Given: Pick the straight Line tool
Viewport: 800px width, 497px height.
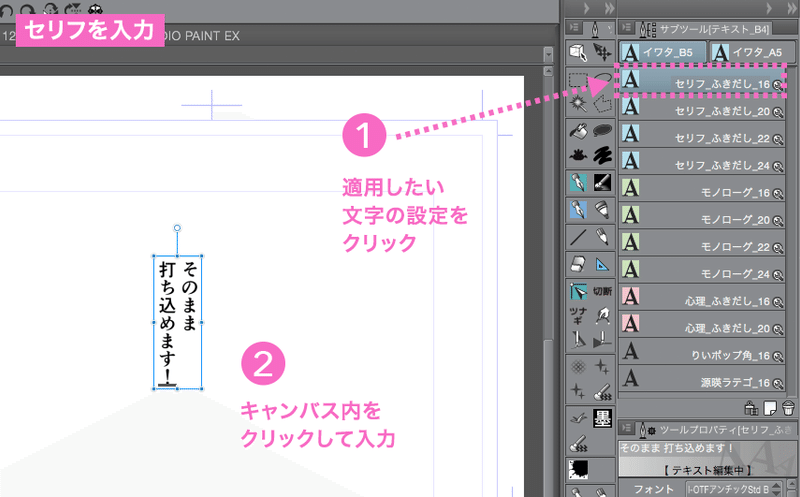Looking at the screenshot, I should (578, 237).
